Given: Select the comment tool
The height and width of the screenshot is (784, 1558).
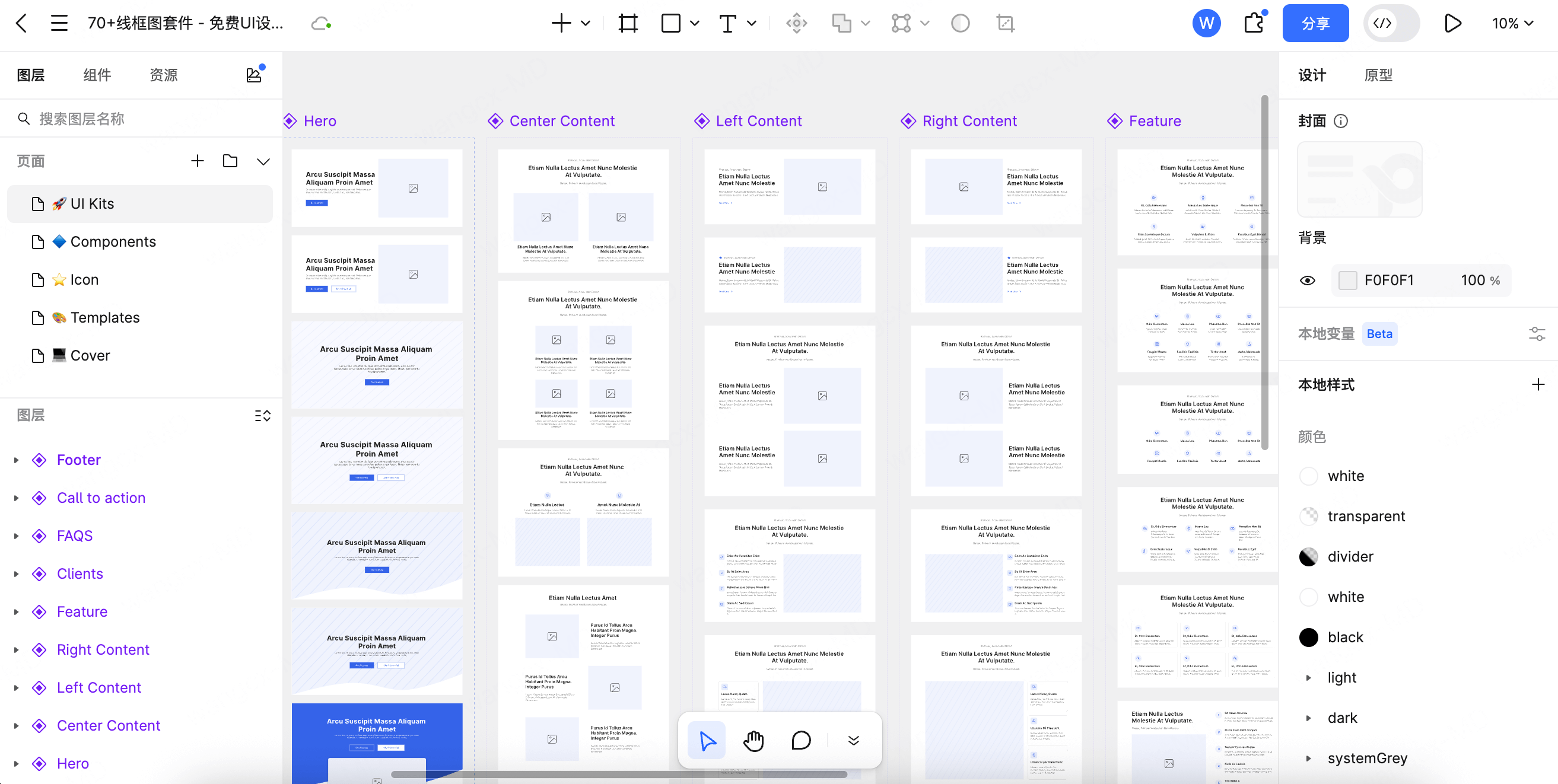Looking at the screenshot, I should pyautogui.click(x=801, y=740).
